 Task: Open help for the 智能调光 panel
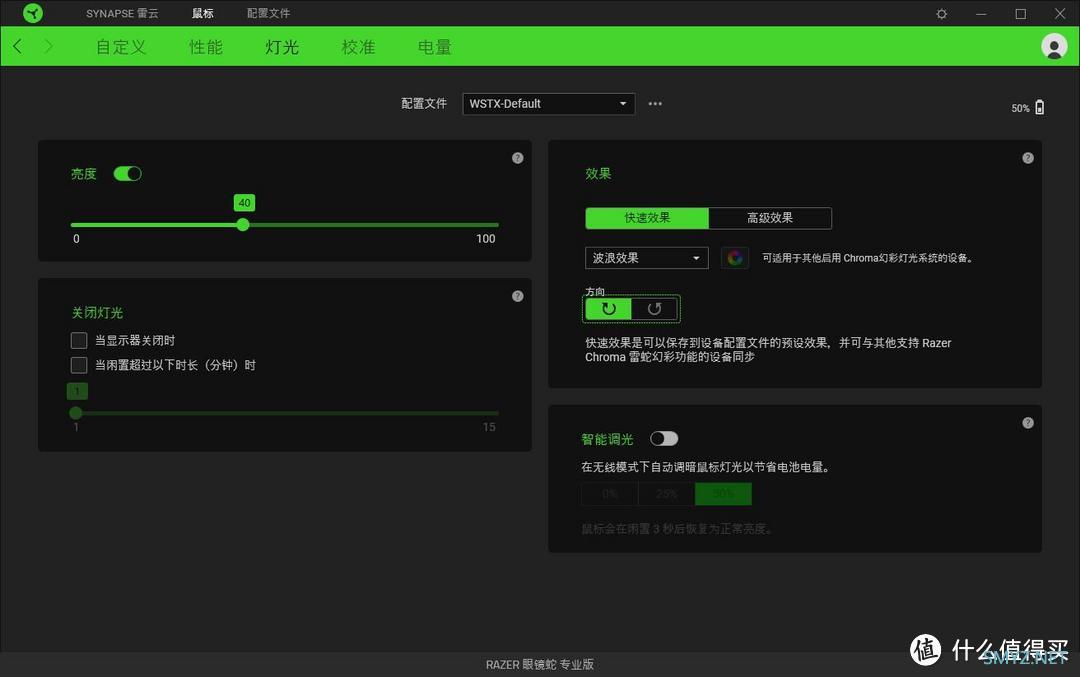coord(1028,423)
